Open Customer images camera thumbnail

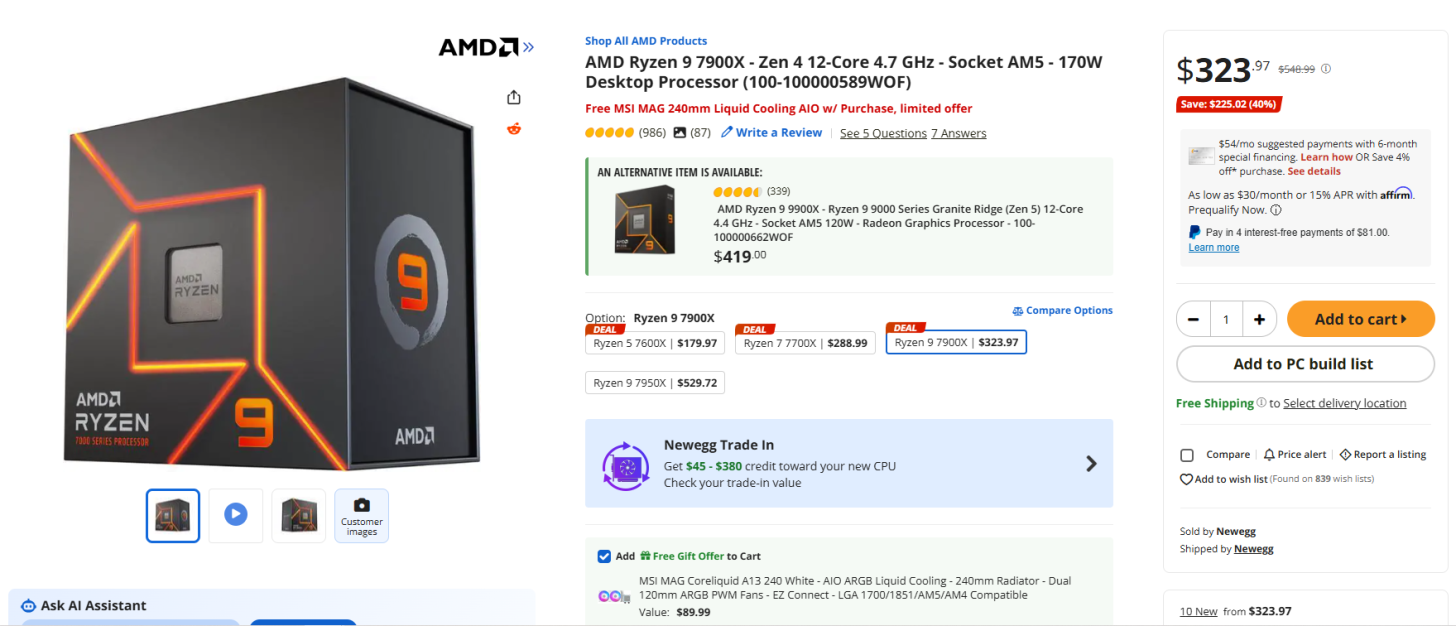(361, 515)
